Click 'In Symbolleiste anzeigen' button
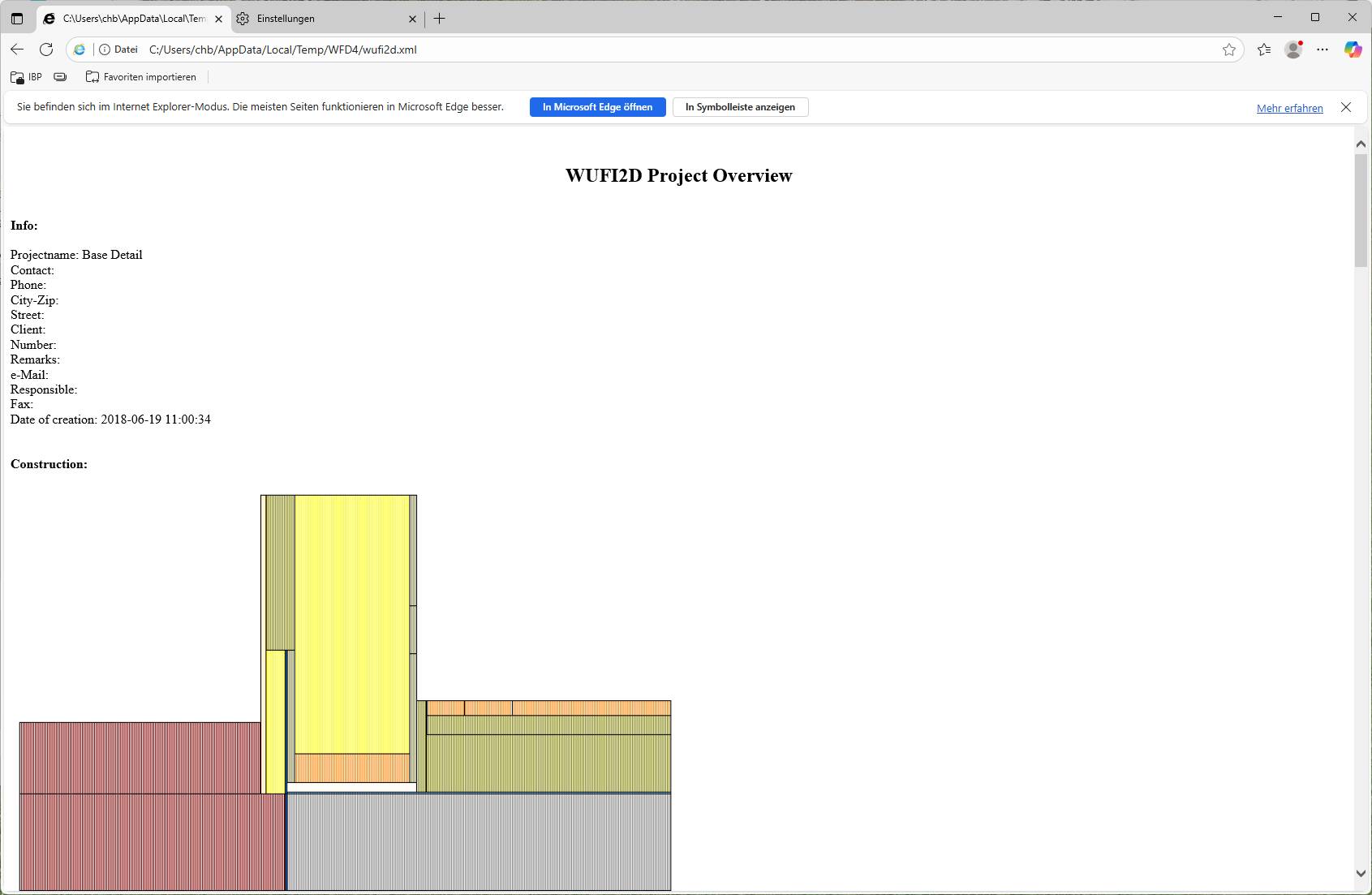The height and width of the screenshot is (895, 1372). click(x=740, y=107)
